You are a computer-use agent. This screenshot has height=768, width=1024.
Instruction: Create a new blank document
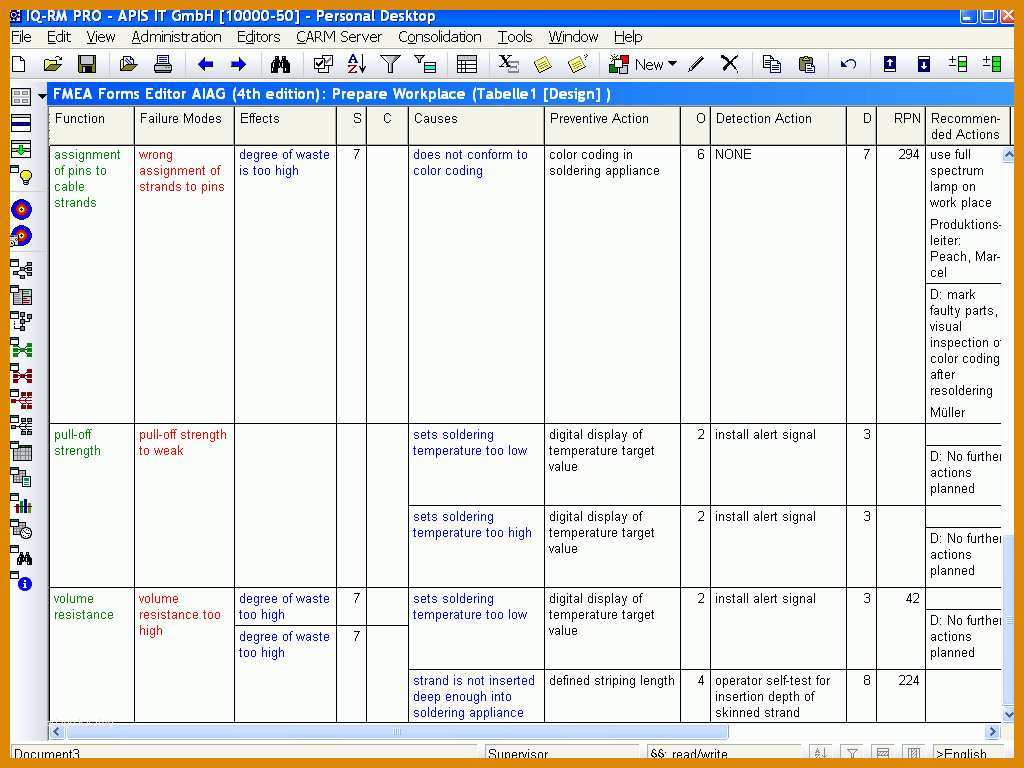tap(20, 64)
